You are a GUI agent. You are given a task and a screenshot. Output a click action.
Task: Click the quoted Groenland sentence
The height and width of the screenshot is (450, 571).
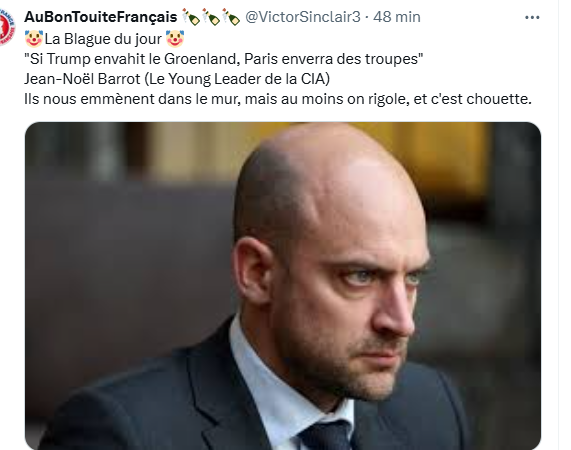pos(224,59)
